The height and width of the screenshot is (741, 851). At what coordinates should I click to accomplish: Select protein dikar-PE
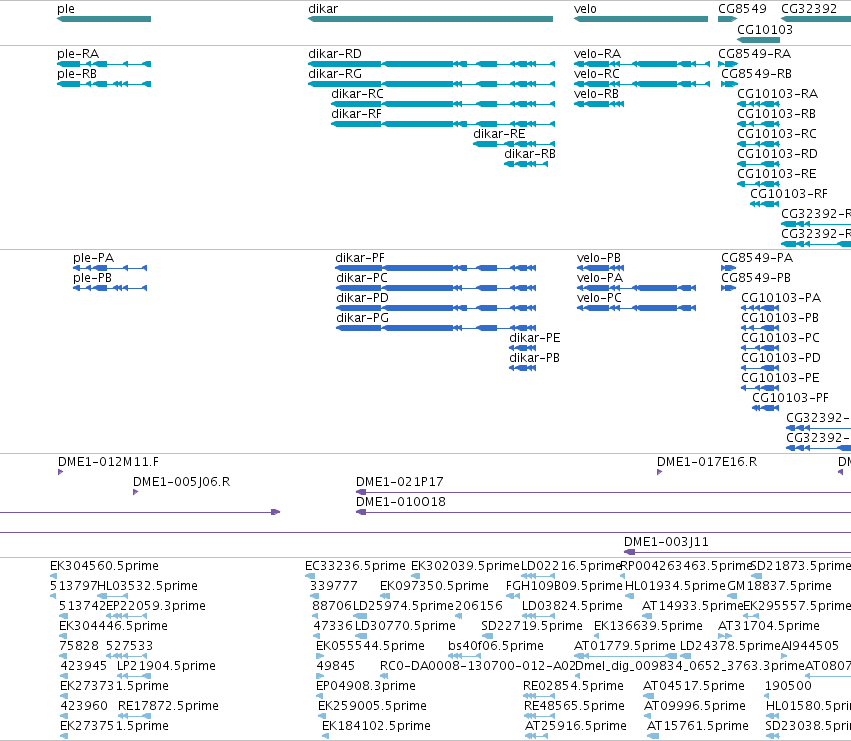[x=523, y=349]
